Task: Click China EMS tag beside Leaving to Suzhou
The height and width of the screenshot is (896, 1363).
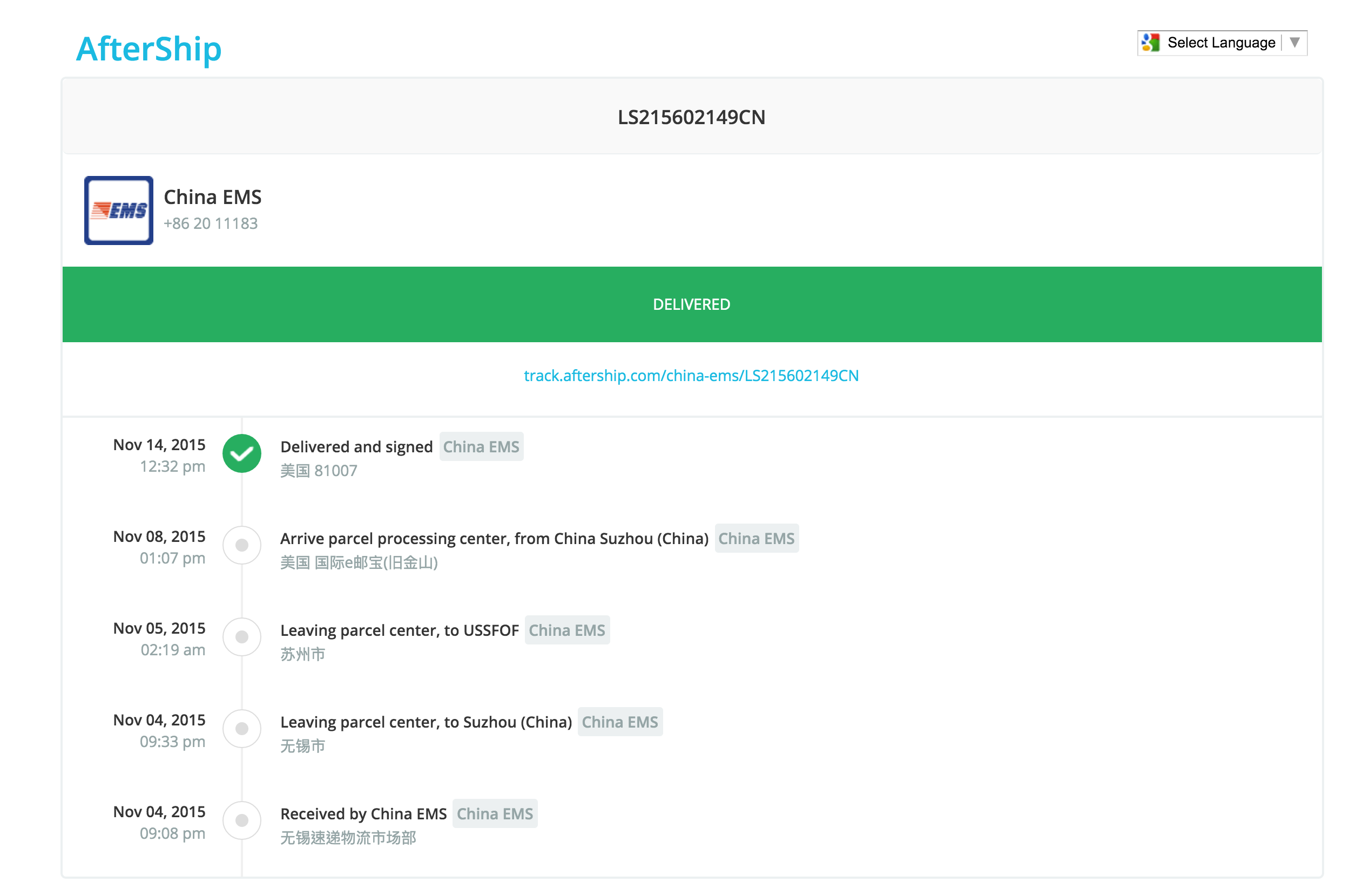Action: pos(619,722)
